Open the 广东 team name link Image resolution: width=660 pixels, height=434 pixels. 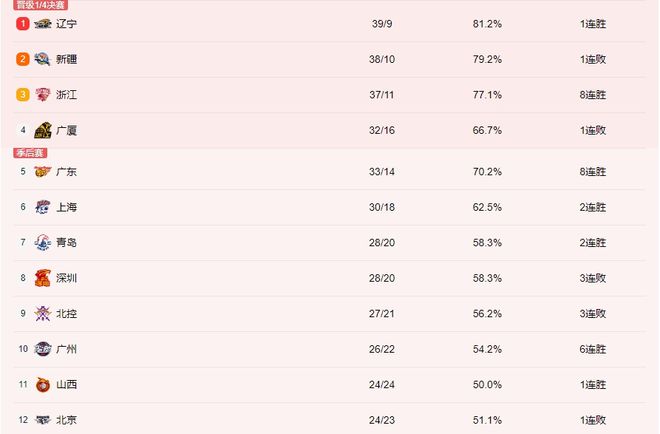(67, 172)
